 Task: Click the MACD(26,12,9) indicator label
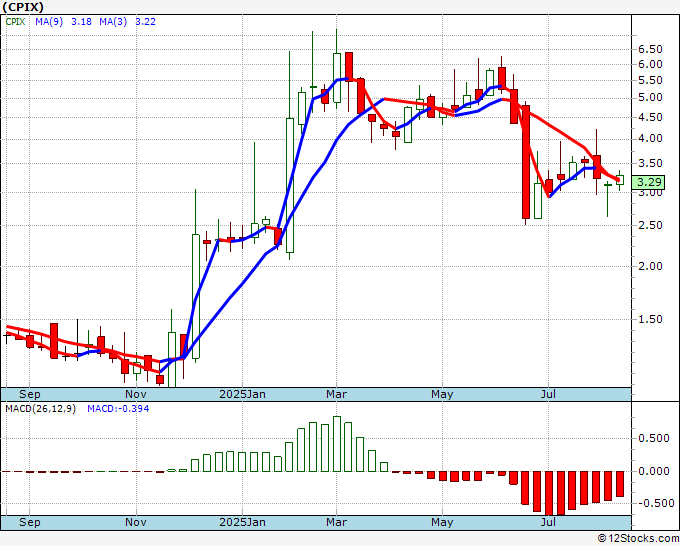[x=40, y=409]
